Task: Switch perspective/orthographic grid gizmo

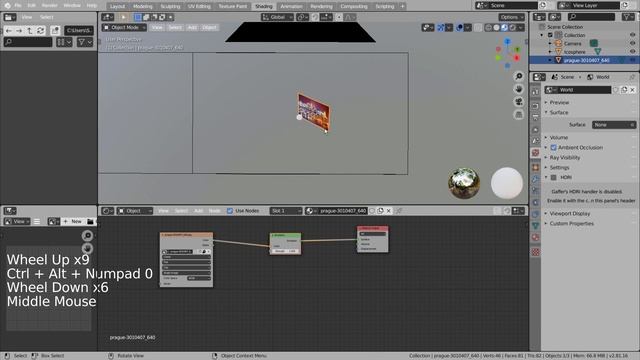Action: coord(519,114)
